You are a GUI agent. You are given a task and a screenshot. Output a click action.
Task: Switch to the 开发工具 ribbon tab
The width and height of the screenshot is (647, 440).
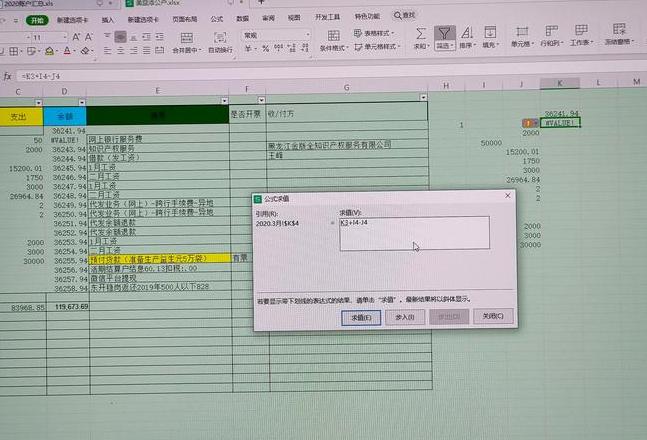(x=328, y=17)
